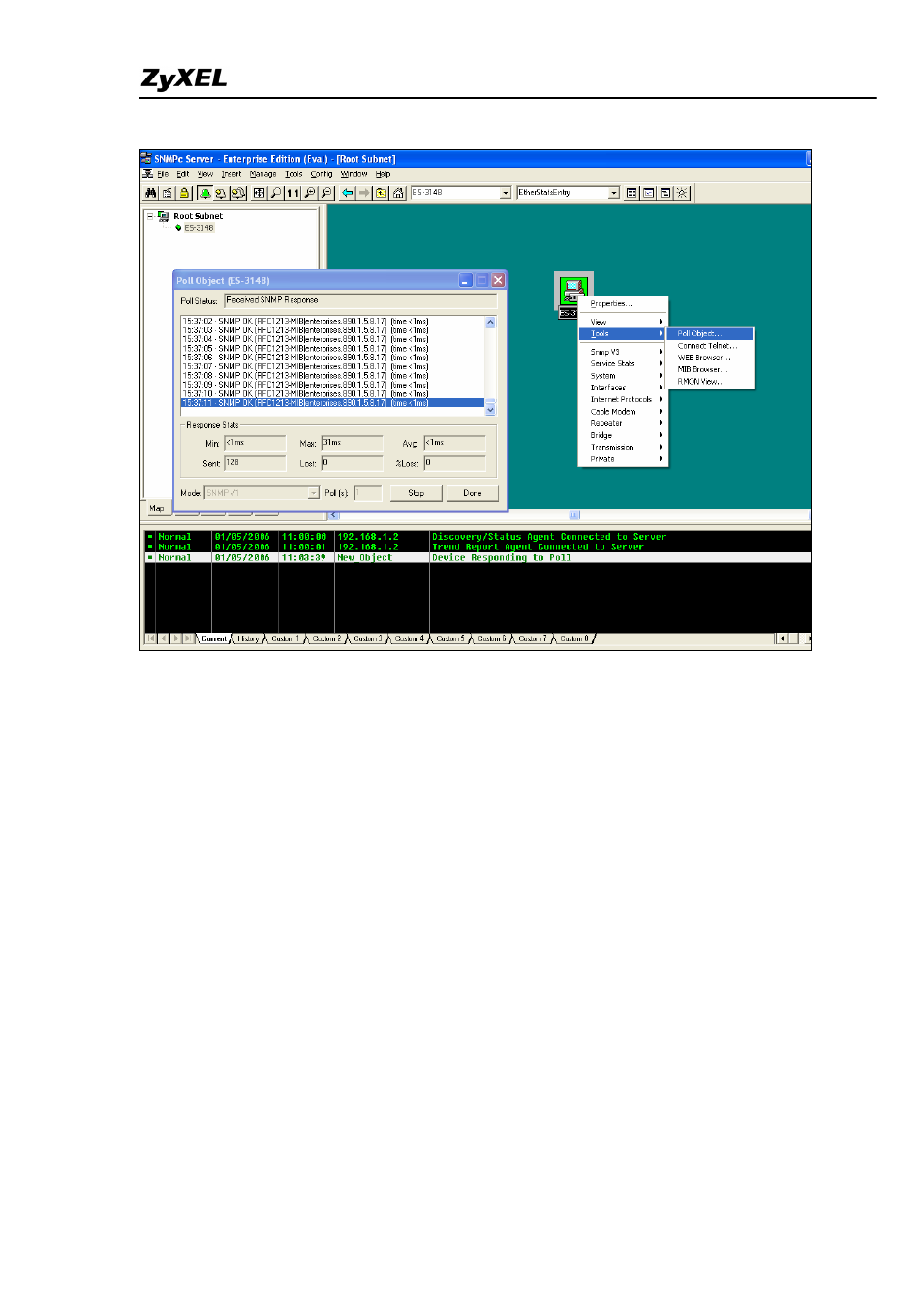Choose MIB Browser in Tools submenu
The width and height of the screenshot is (924, 1308).
710,369
